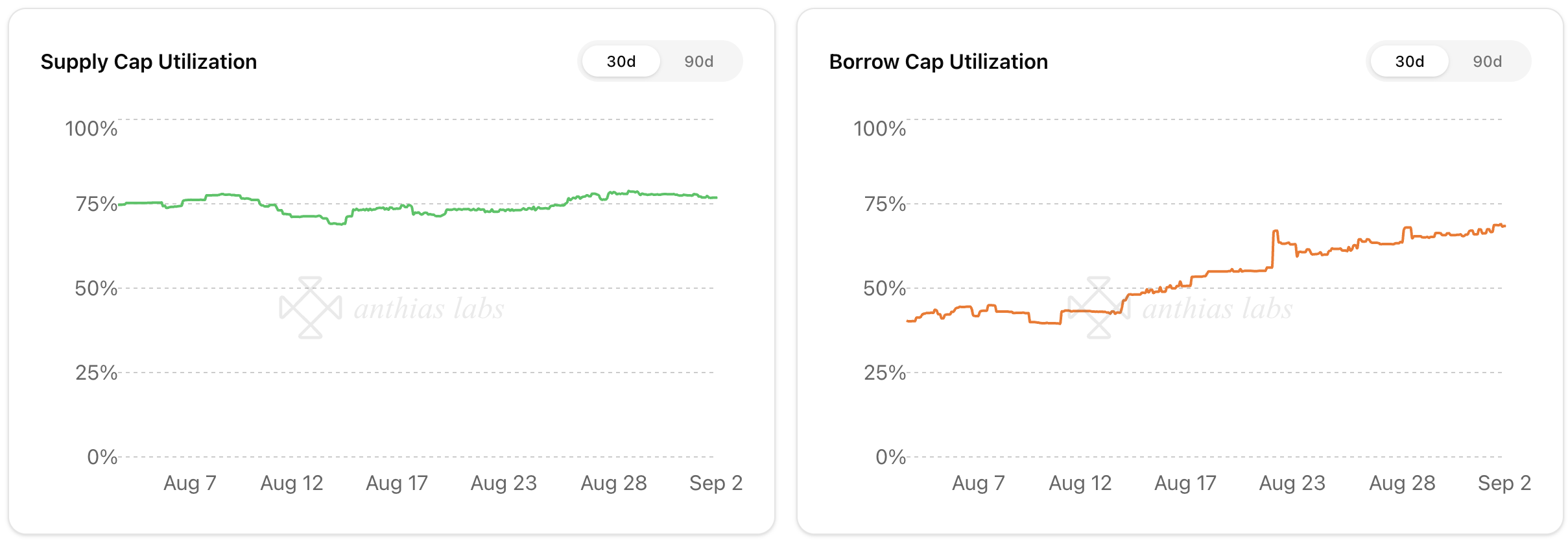Click Aug 7 label on borrow chart axis

pos(978,483)
